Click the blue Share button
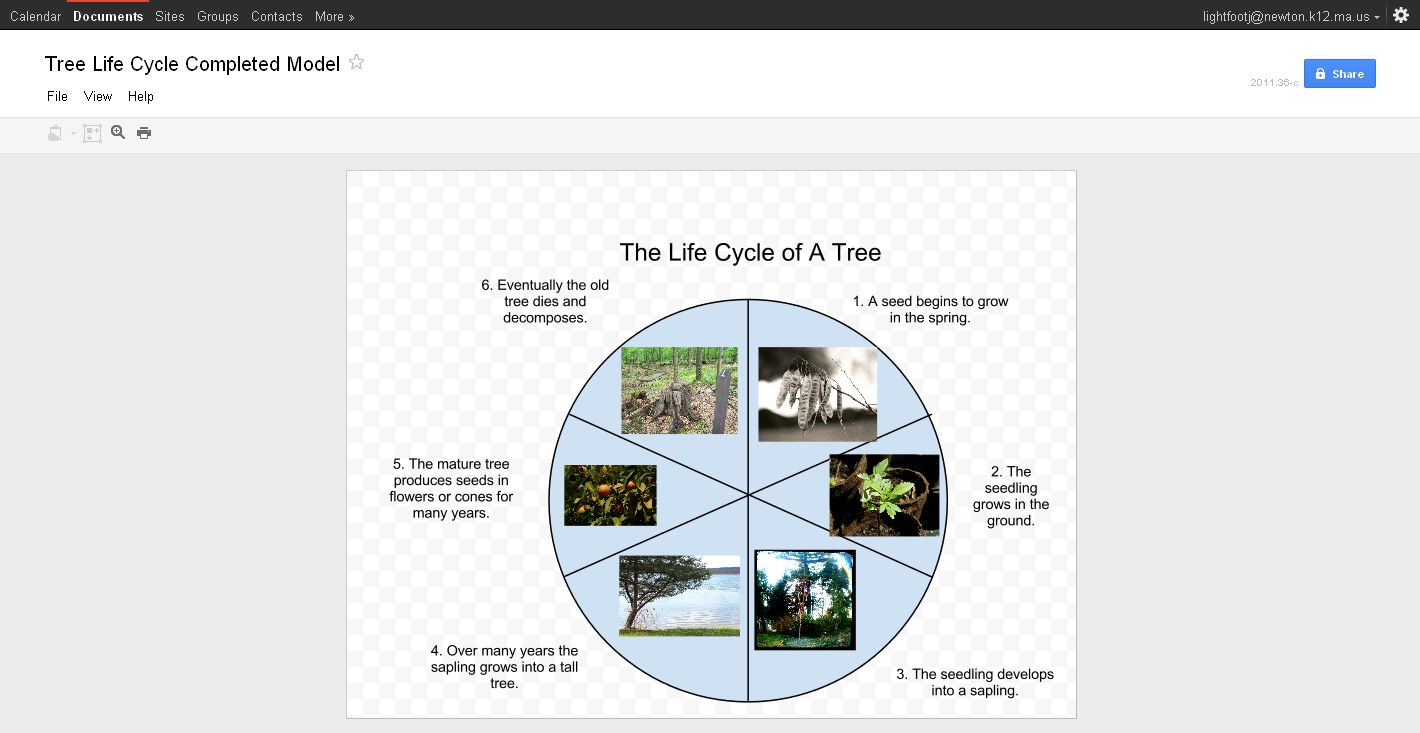The height and width of the screenshot is (733, 1420). click(1339, 73)
